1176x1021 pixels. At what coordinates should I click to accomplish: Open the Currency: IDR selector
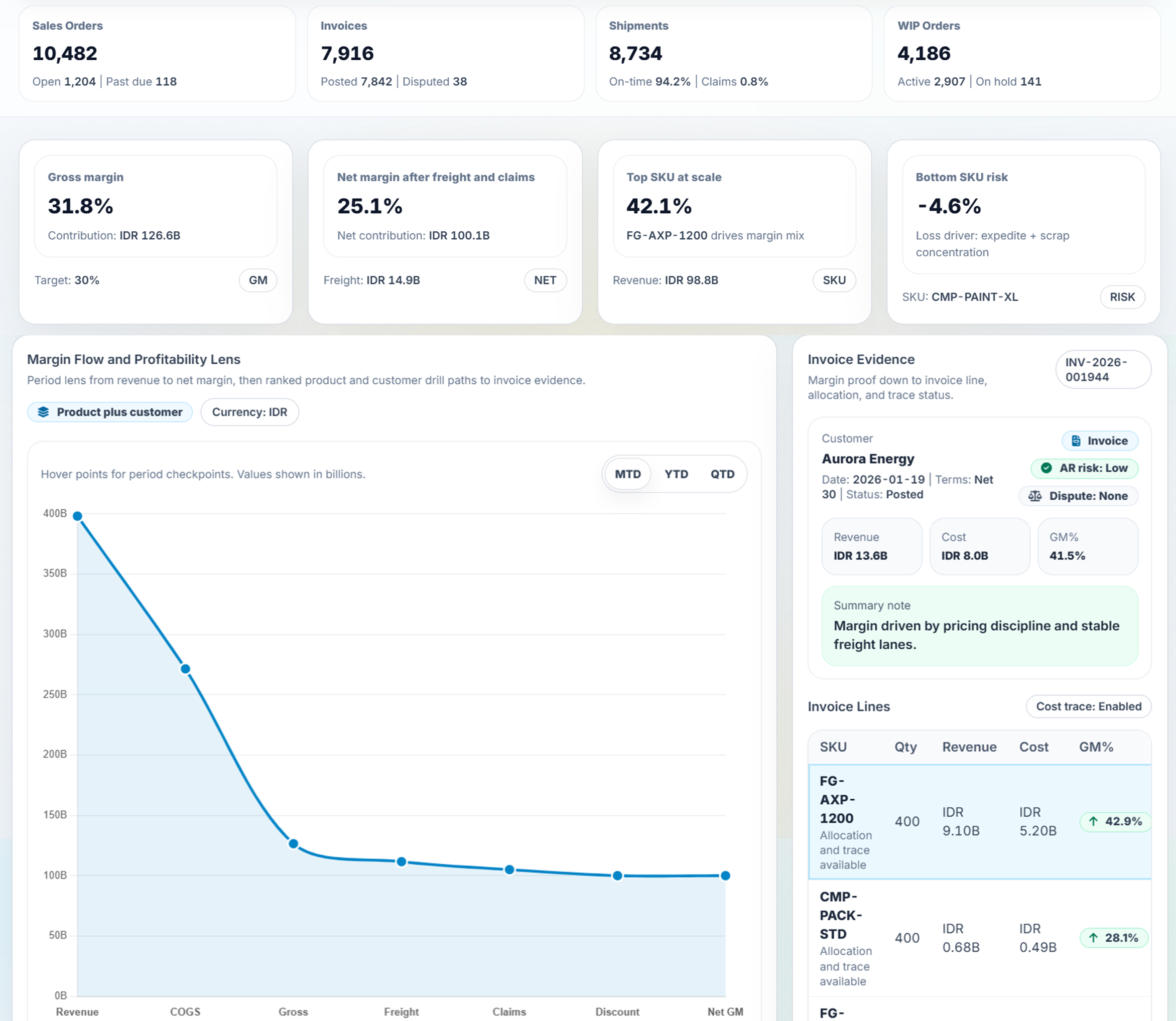(x=249, y=412)
